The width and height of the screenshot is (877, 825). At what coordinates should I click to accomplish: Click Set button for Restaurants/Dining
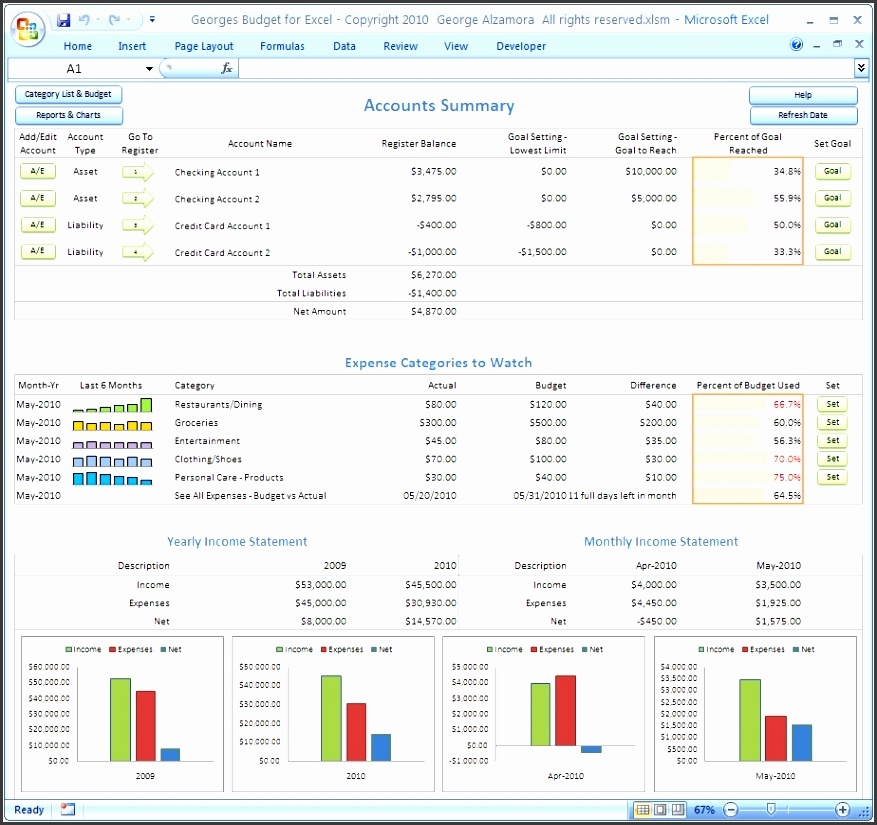pos(833,404)
